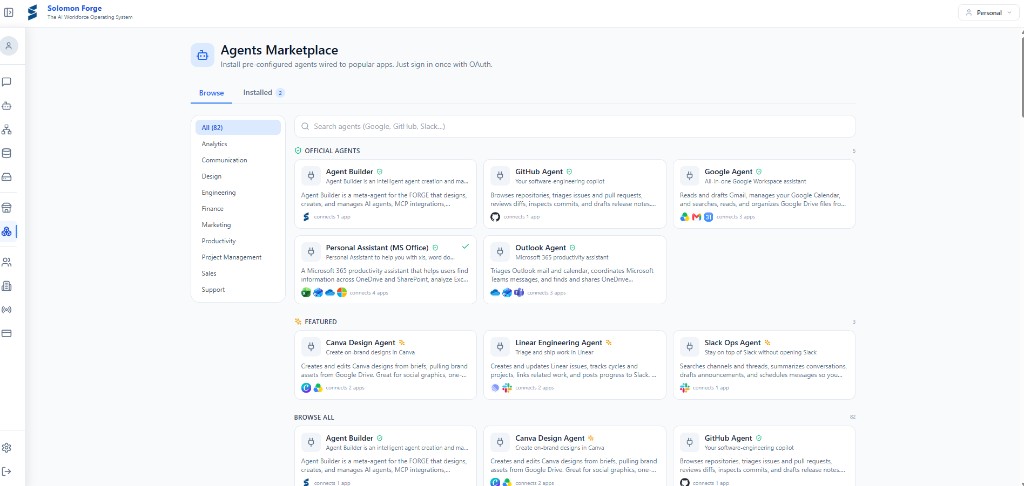The image size is (1024, 486).
Task: Click the Agents Marketplace robot header icon
Action: (202, 56)
